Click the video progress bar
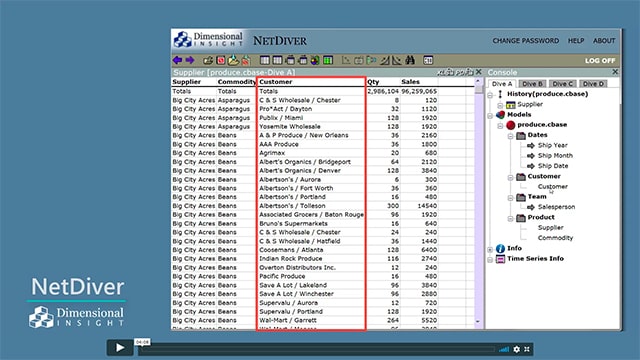640x360 pixels. [x=316, y=349]
